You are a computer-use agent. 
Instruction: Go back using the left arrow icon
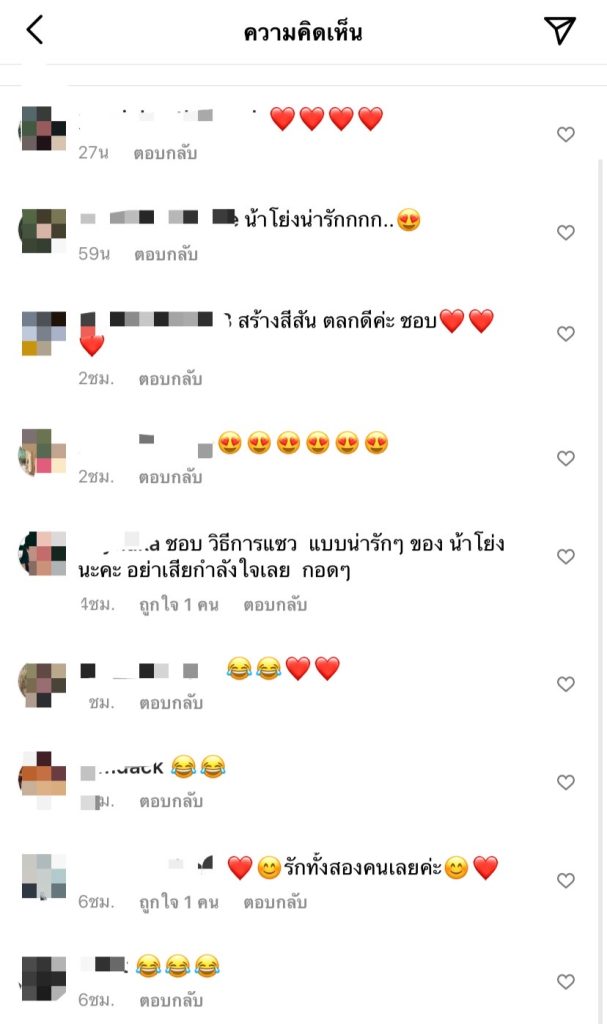tap(35, 31)
